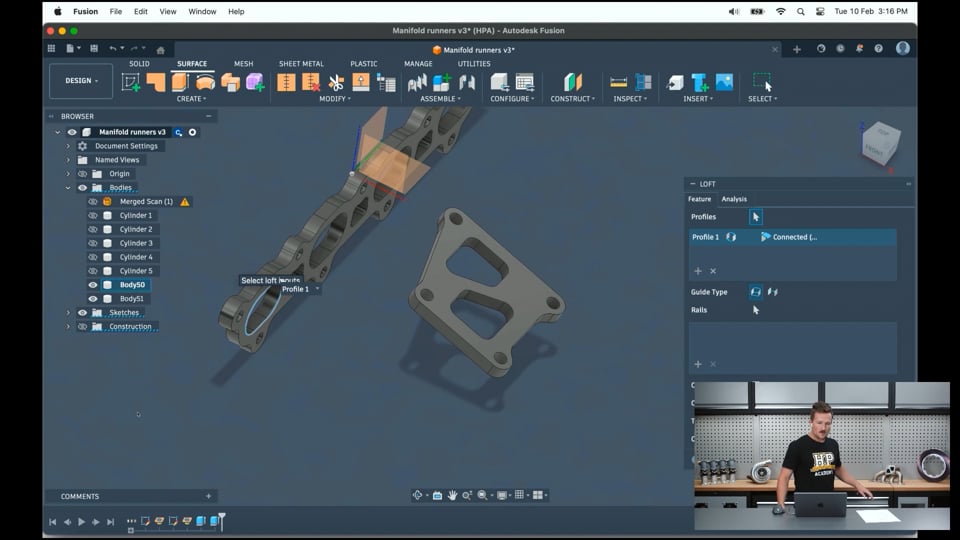960x540 pixels.
Task: Click the home icon in top toolbar
Action: coord(160,49)
